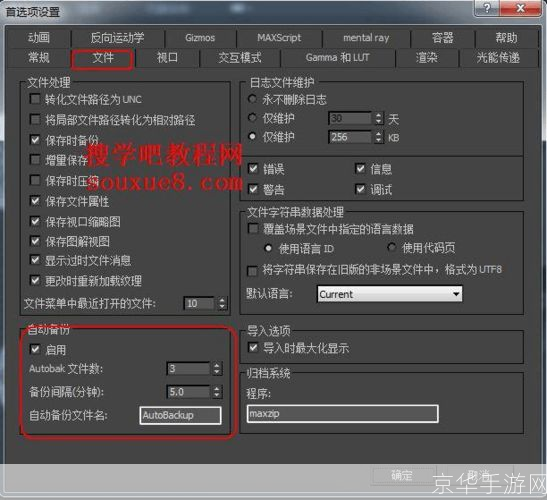This screenshot has width=547, height=500.
Task: Click the maxzip archive program field
Action: [343, 414]
